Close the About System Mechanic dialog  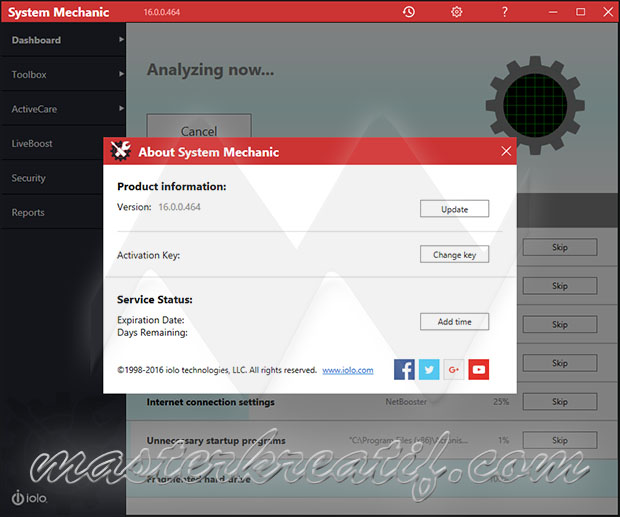click(x=506, y=151)
